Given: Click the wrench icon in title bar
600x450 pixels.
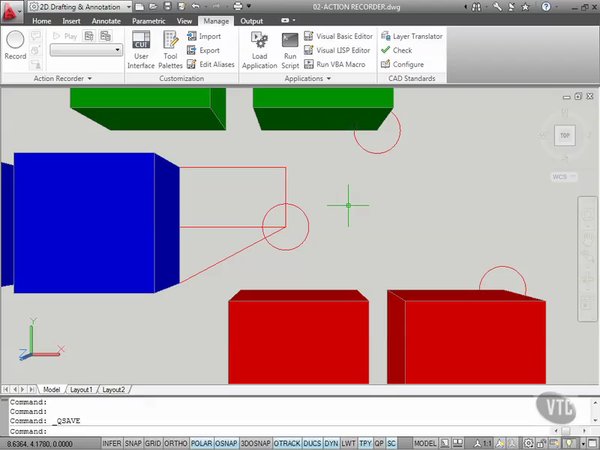Looking at the screenshot, I should point(497,7).
